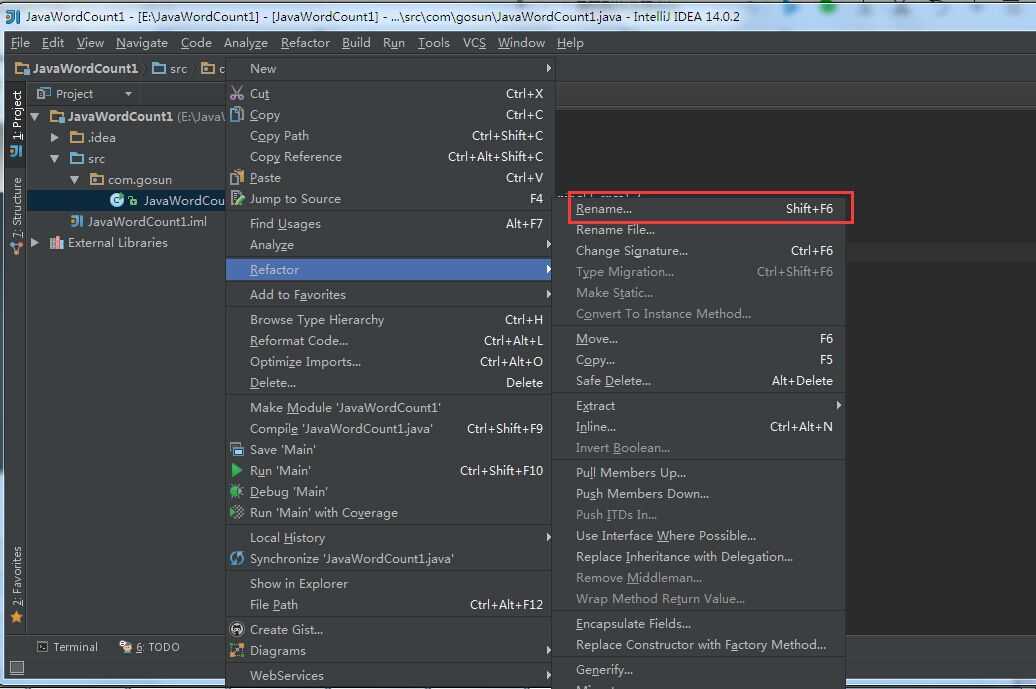Select Reformat Code... in context menu
This screenshot has height=689, width=1036.
tap(390, 340)
